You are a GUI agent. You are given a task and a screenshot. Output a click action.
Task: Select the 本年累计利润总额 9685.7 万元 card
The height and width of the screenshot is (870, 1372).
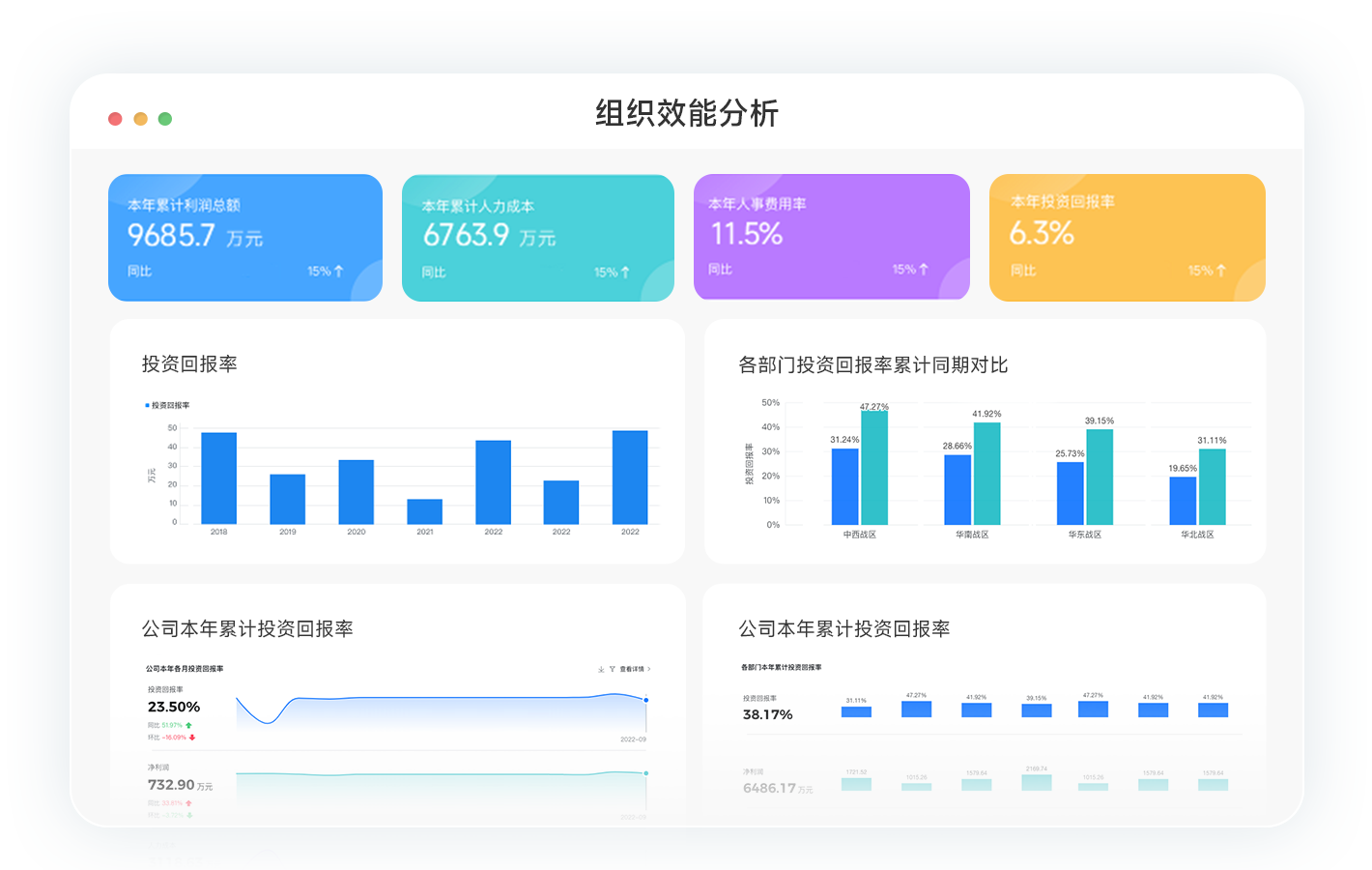pos(245,238)
